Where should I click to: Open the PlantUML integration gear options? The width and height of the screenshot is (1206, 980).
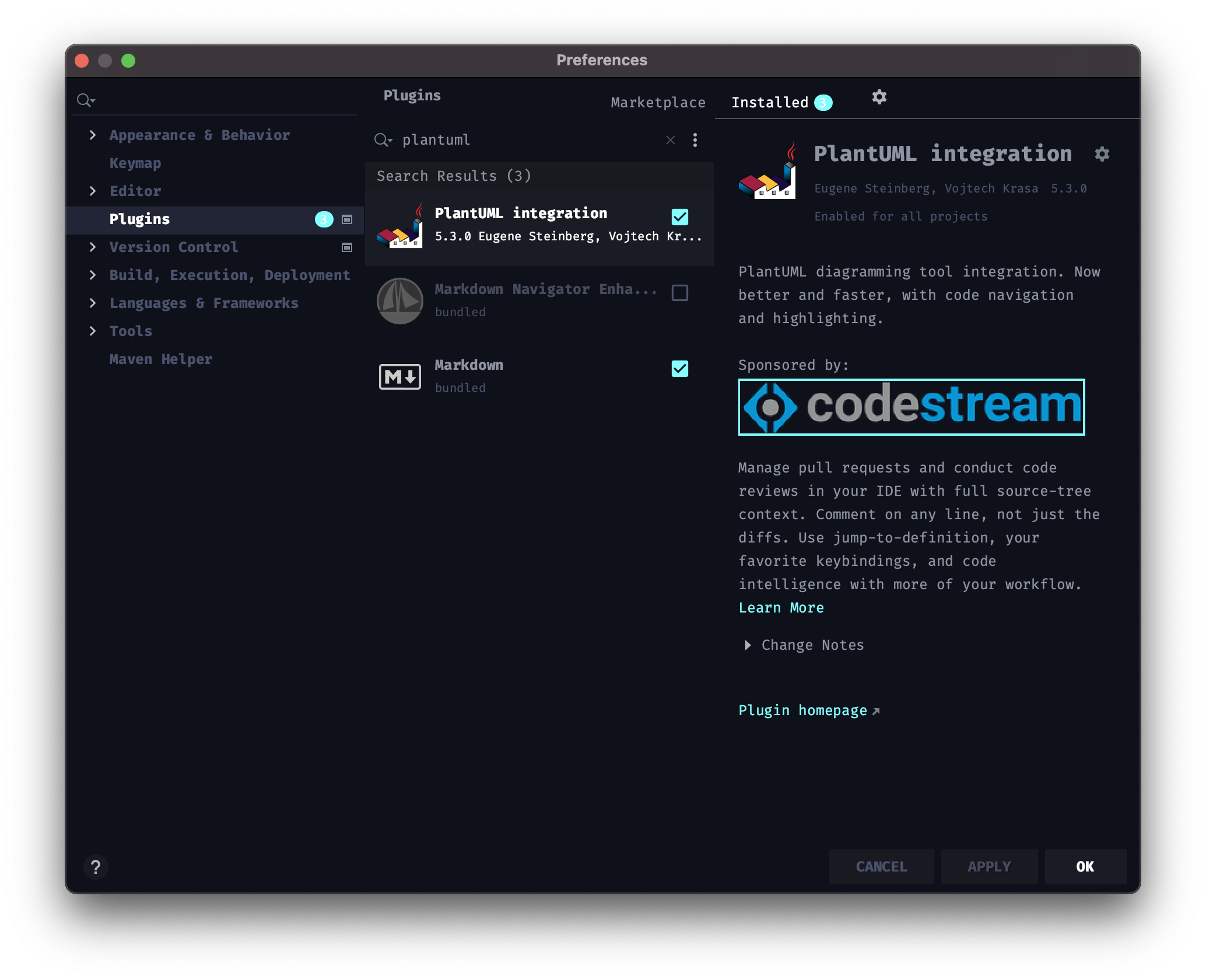pyautogui.click(x=1101, y=154)
